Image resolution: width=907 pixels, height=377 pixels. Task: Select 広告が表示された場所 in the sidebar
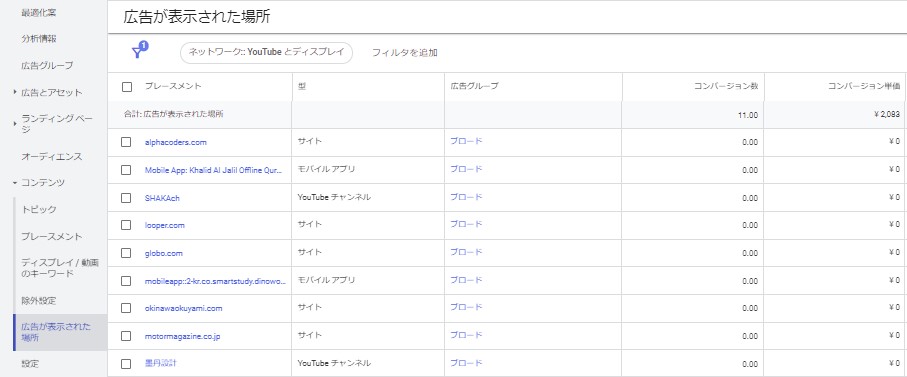[x=60, y=332]
